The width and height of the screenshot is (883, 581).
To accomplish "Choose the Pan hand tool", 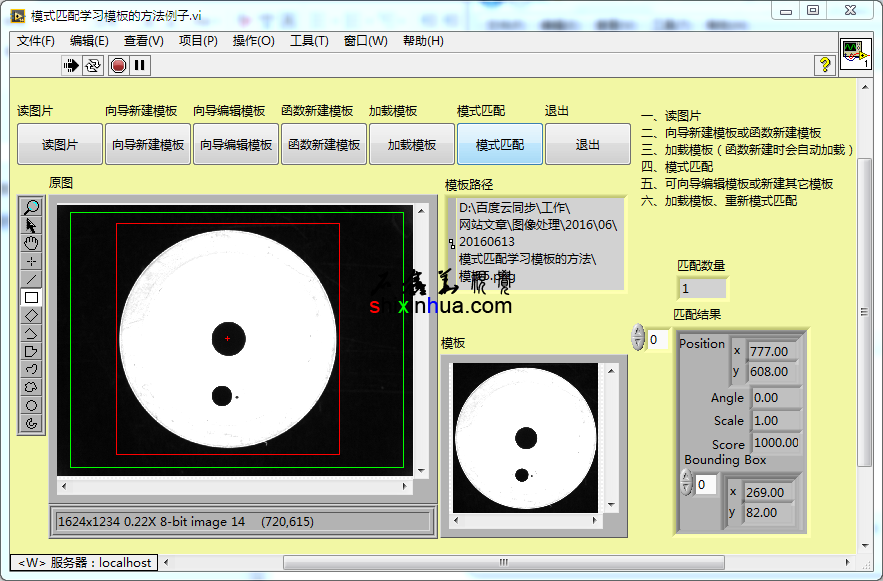I will (x=31, y=243).
